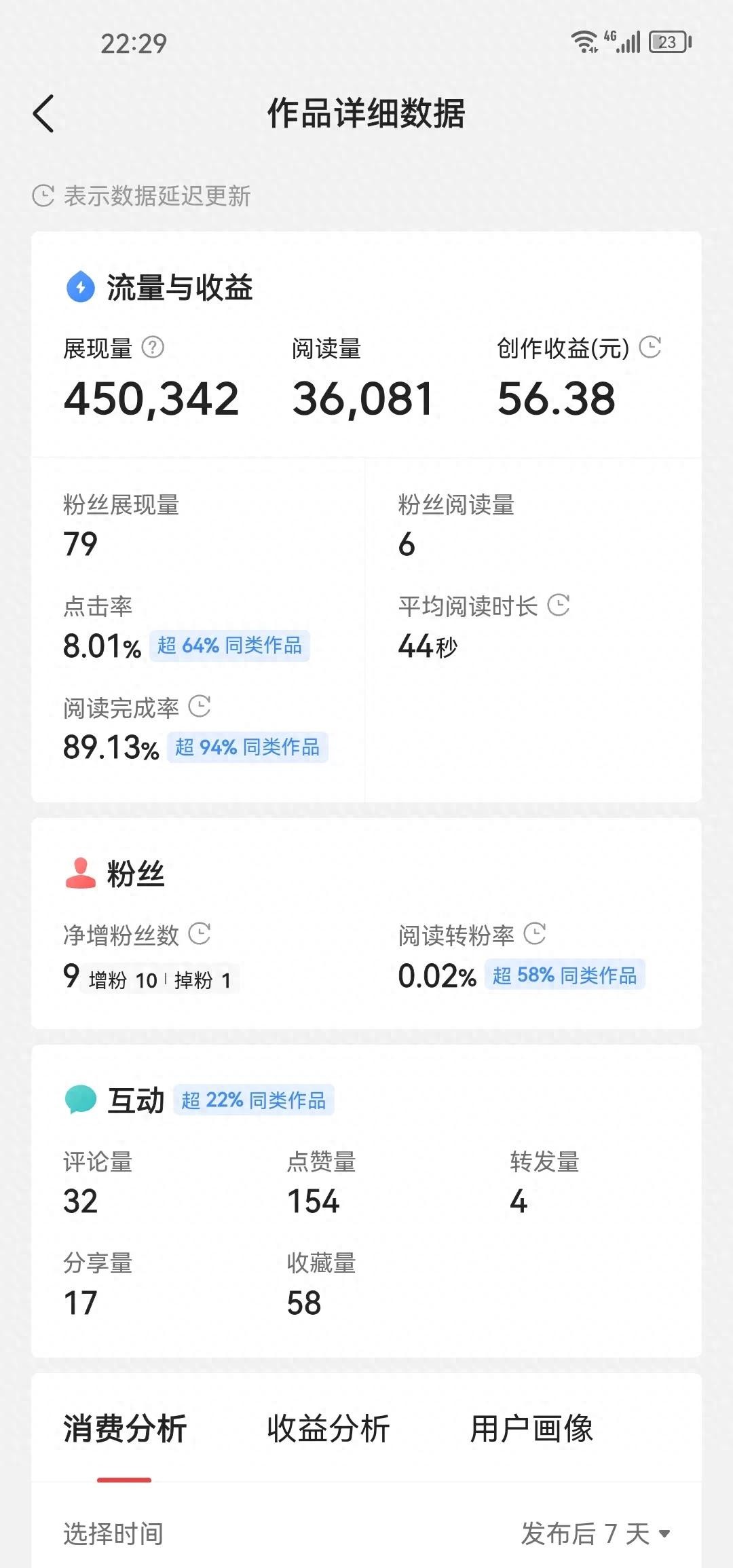
Task: Tap clock icon beside 阅读完成率
Action: click(x=200, y=707)
